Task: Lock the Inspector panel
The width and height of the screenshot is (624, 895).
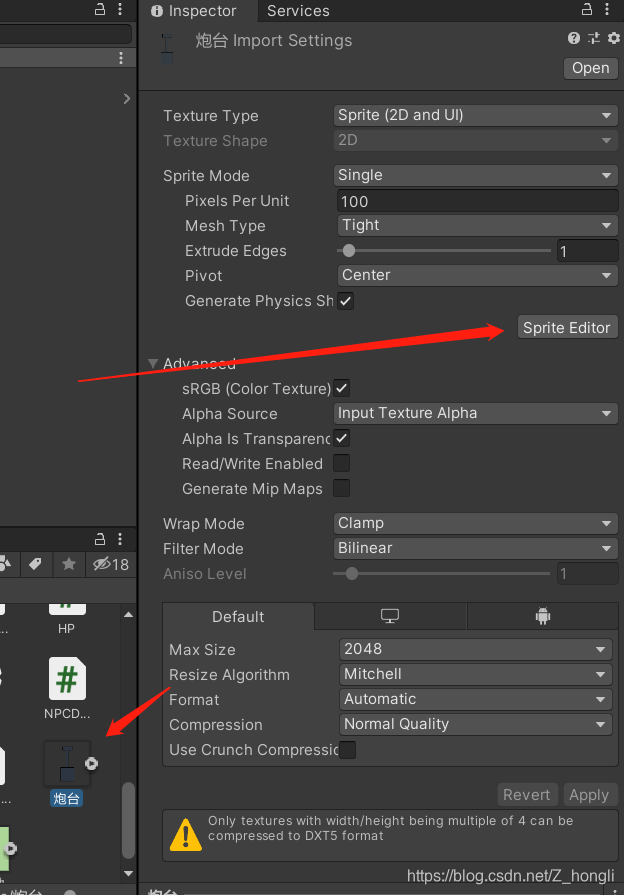Action: tap(586, 9)
